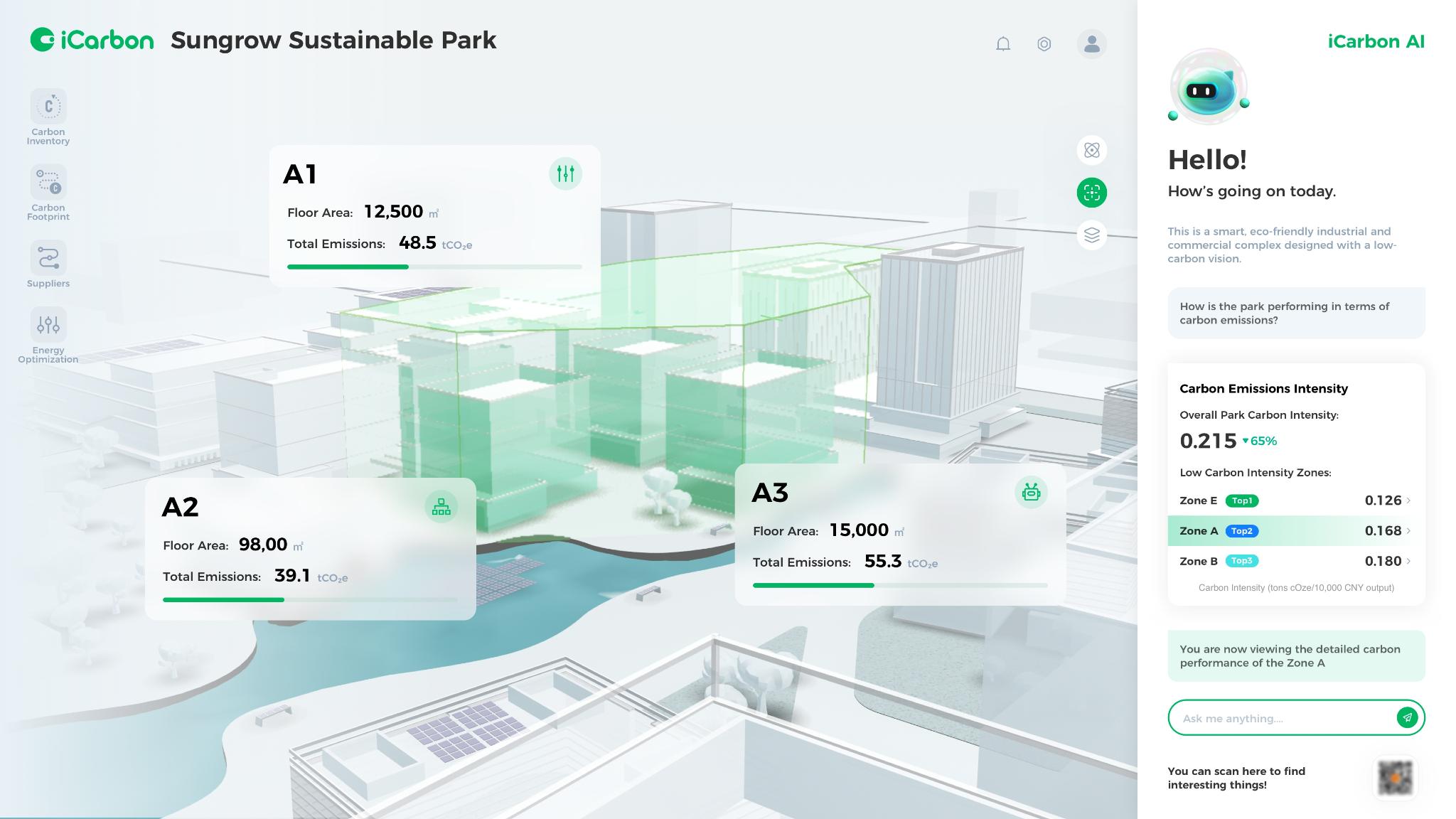
Task: Click the atom view icon button
Action: tap(1092, 150)
